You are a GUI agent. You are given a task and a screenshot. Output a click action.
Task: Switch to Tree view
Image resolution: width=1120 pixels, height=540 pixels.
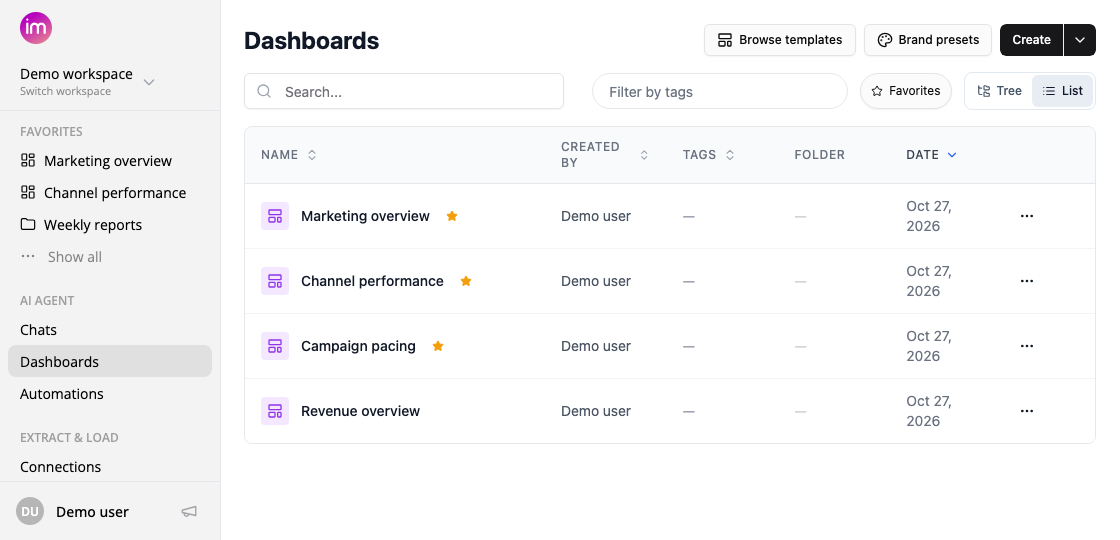[x=999, y=91]
